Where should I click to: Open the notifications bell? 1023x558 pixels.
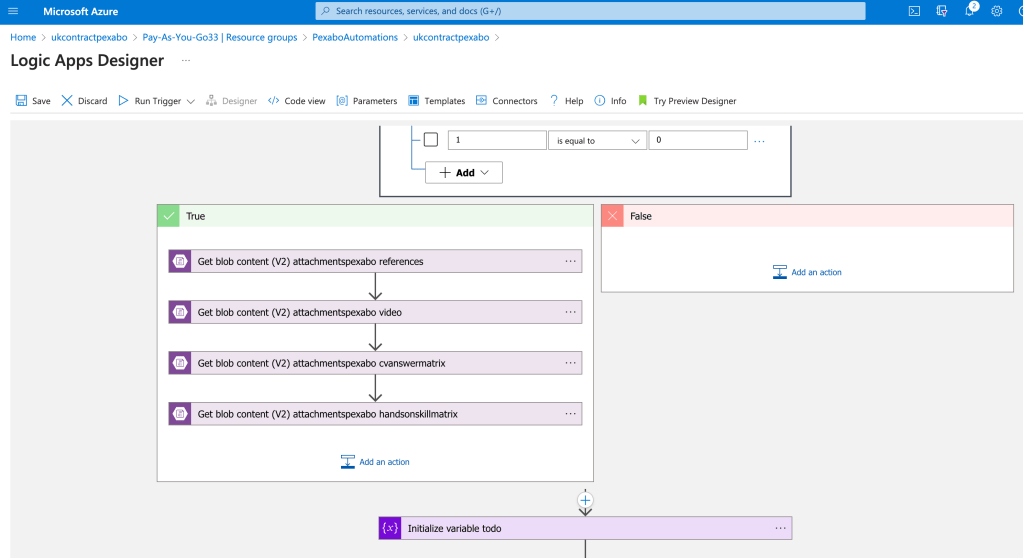click(970, 11)
